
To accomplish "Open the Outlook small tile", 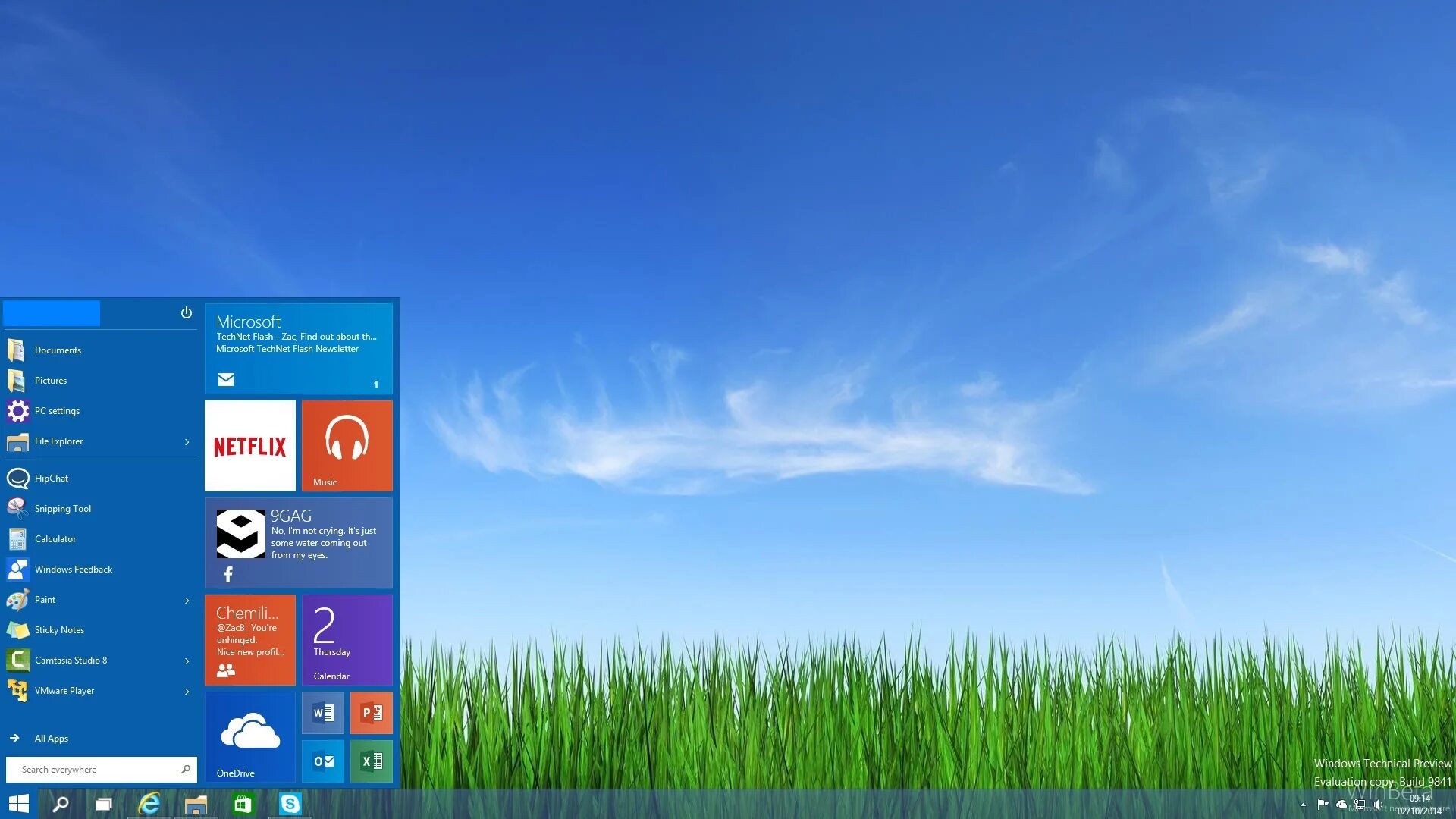I will coord(323,761).
